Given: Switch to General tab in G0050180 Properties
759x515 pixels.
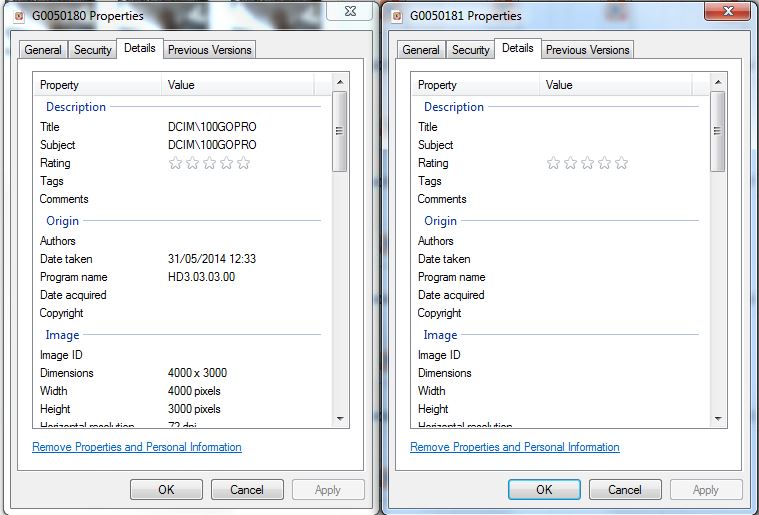Looking at the screenshot, I should pos(43,50).
